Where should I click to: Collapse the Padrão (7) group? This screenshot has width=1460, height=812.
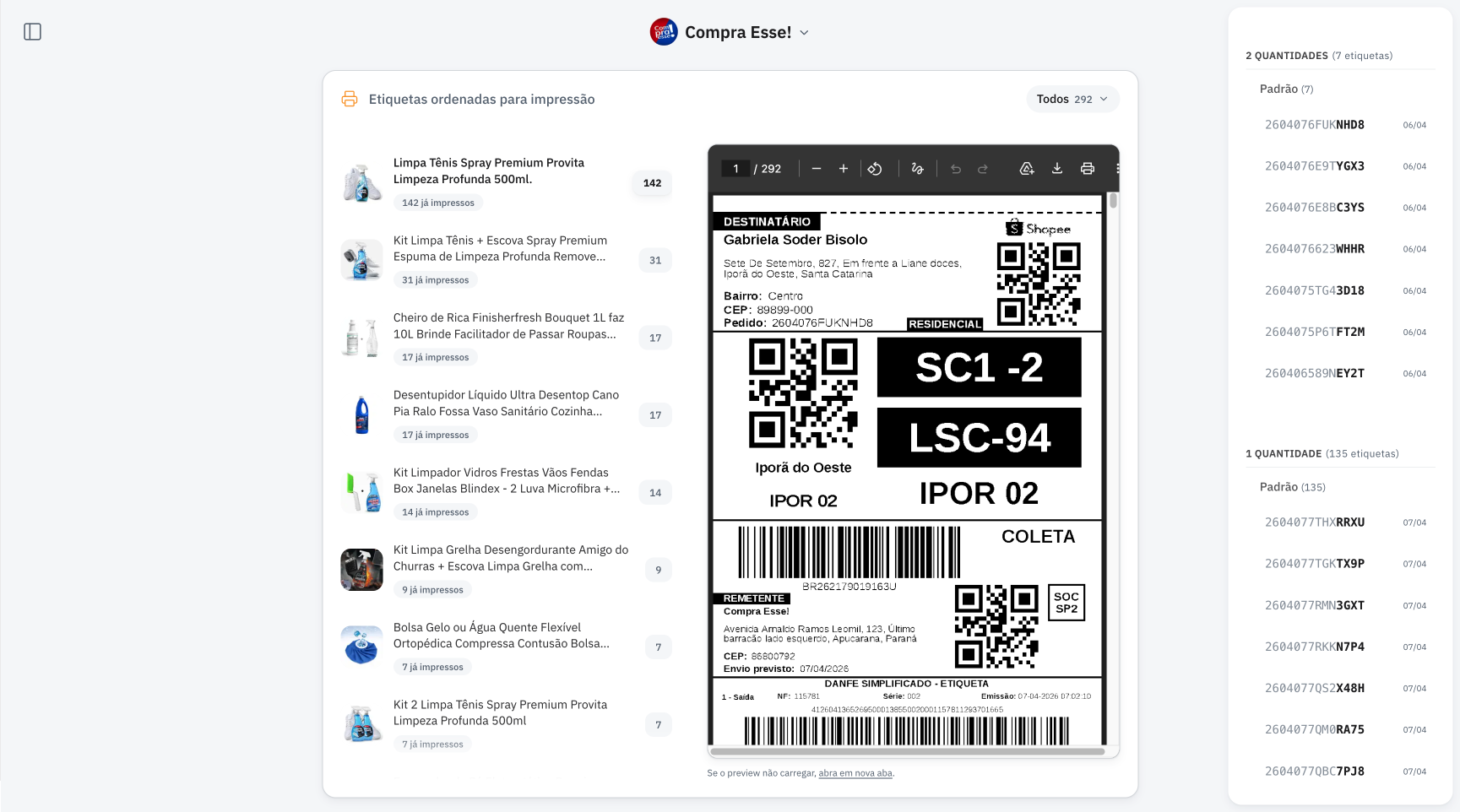click(x=1285, y=88)
